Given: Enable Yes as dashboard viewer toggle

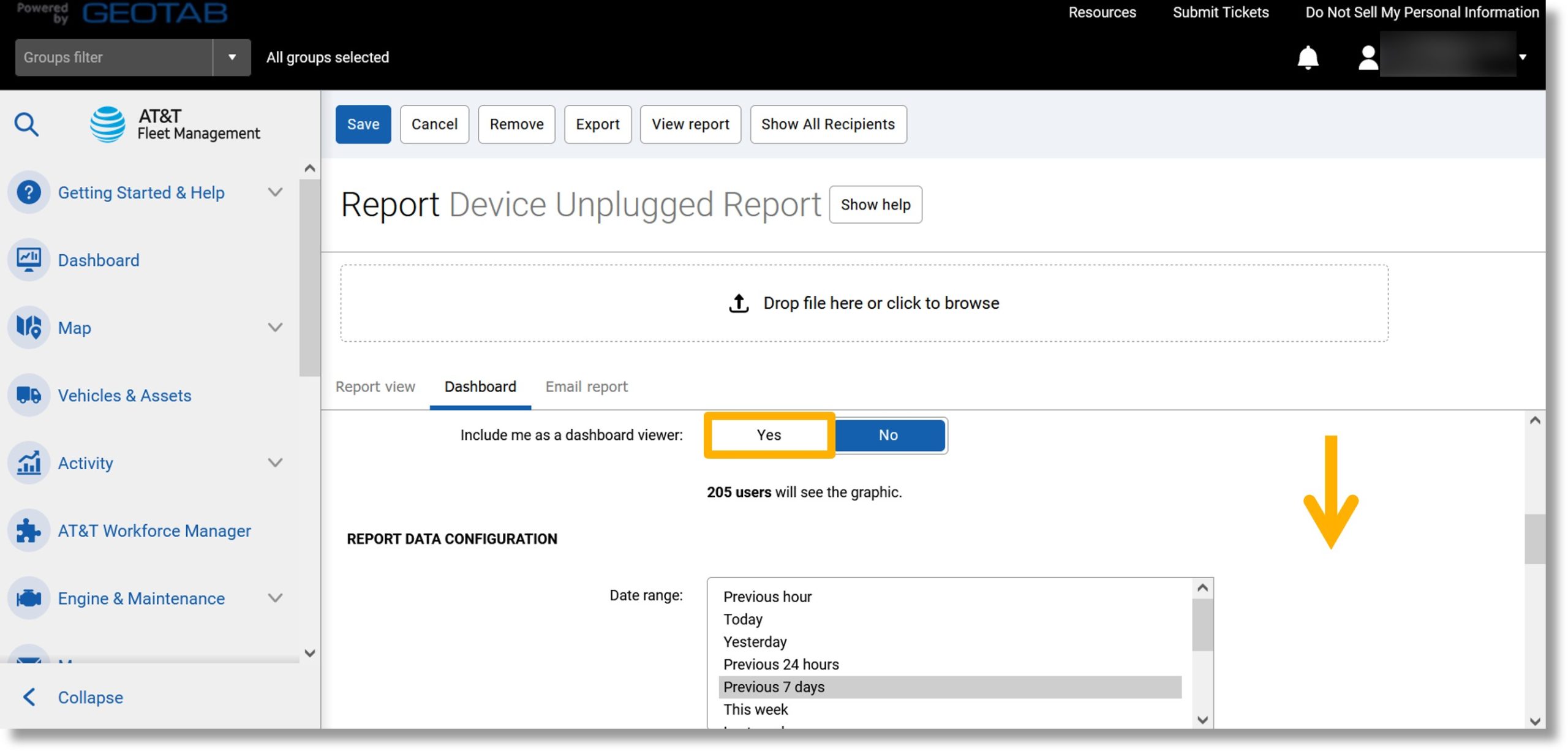Looking at the screenshot, I should pyautogui.click(x=768, y=435).
